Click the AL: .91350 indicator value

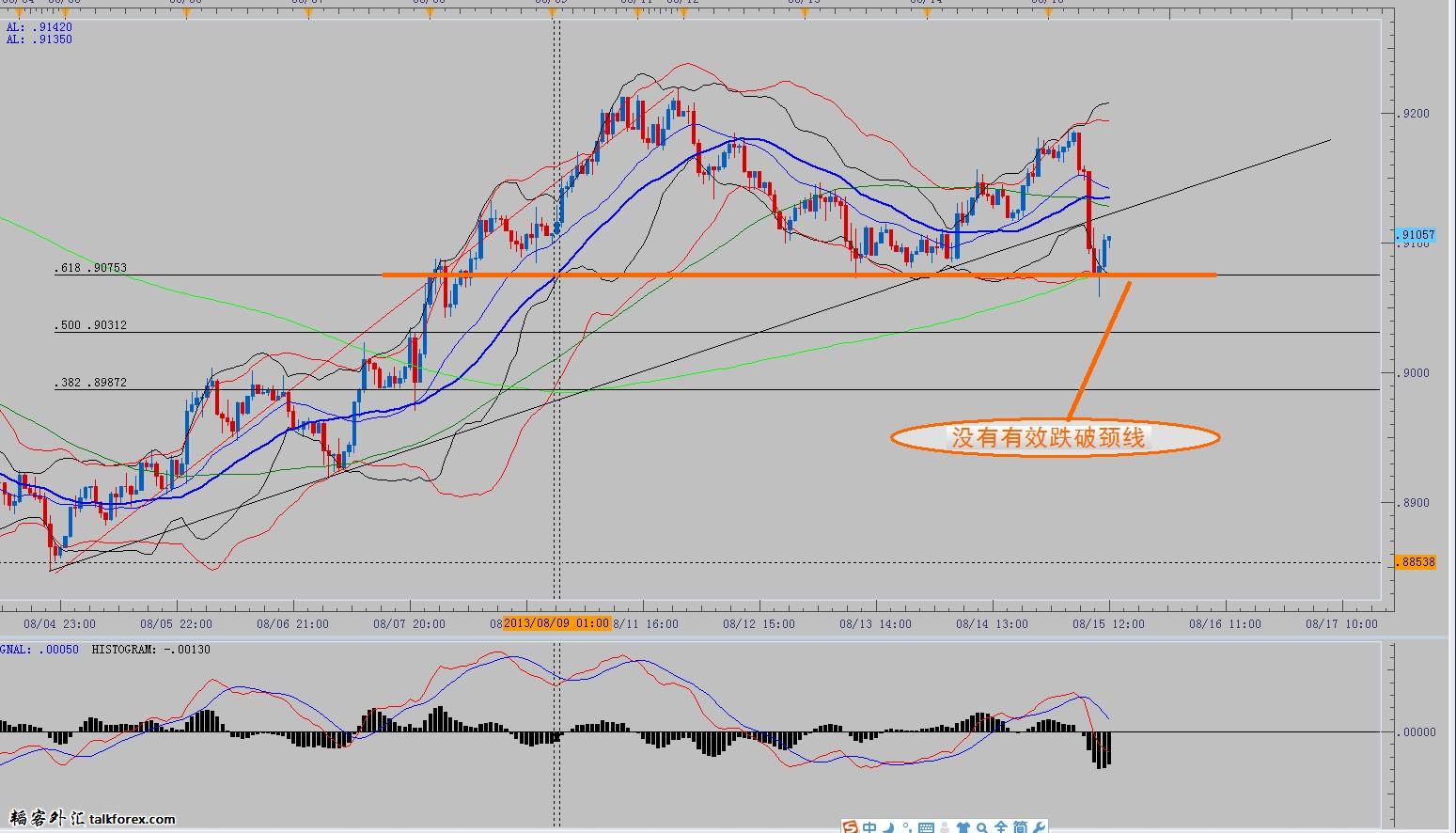click(39, 39)
